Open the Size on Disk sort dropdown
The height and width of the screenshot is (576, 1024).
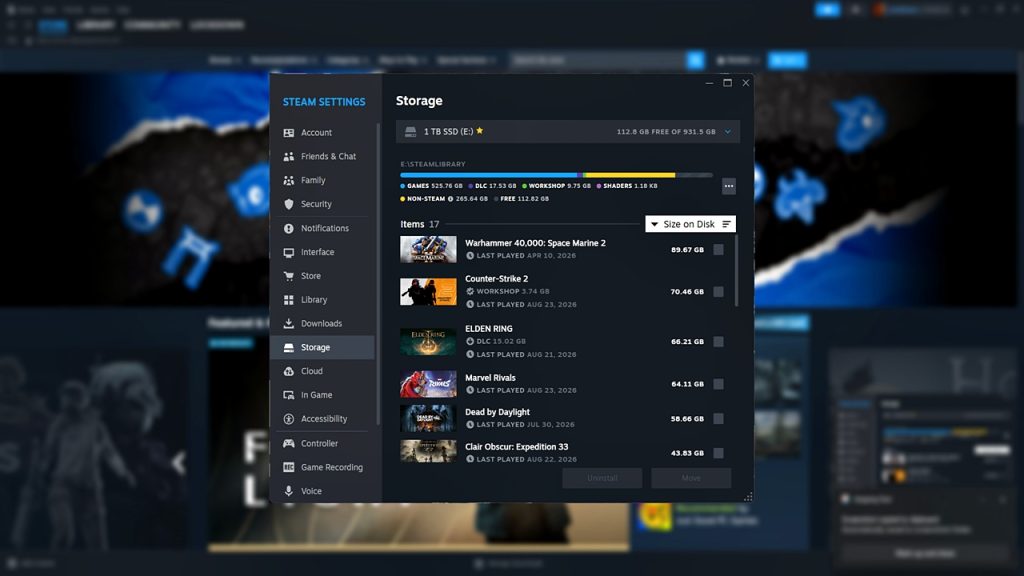coord(690,224)
